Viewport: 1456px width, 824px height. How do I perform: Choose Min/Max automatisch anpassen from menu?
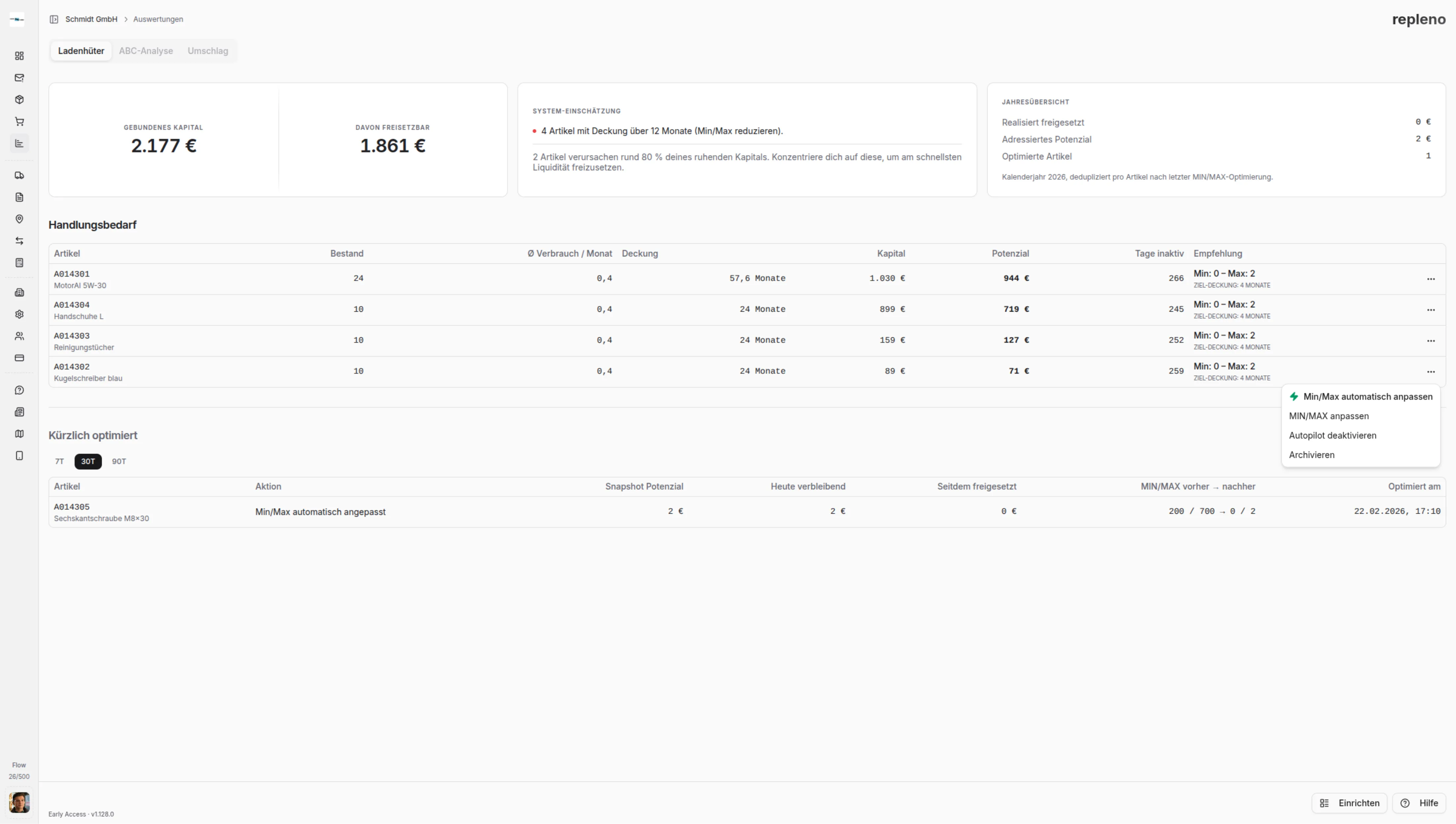point(1361,397)
